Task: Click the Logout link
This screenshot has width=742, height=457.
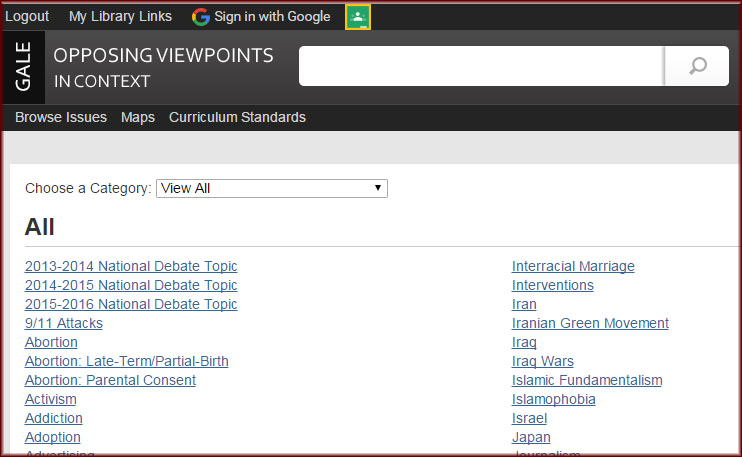Action: [27, 17]
